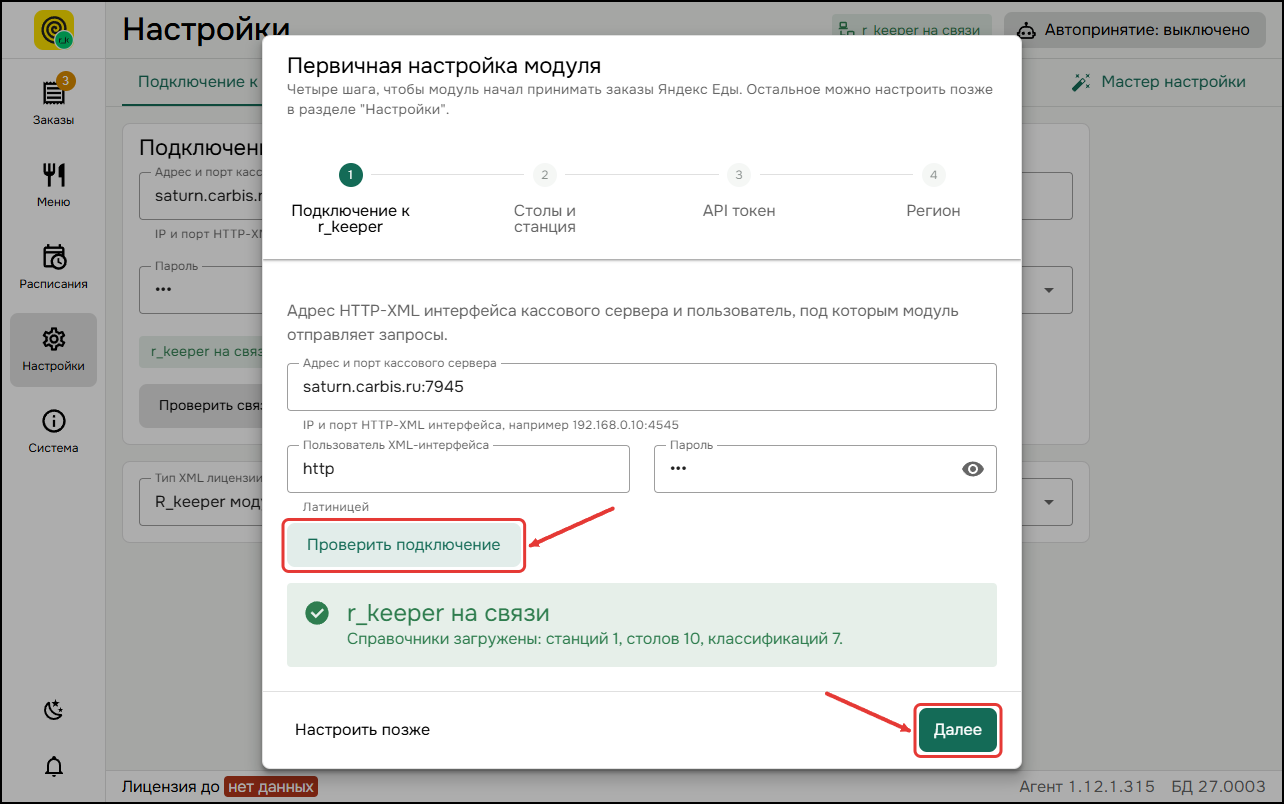This screenshot has width=1284, height=804.
Task: Go to step 4 Регион
Action: (933, 193)
